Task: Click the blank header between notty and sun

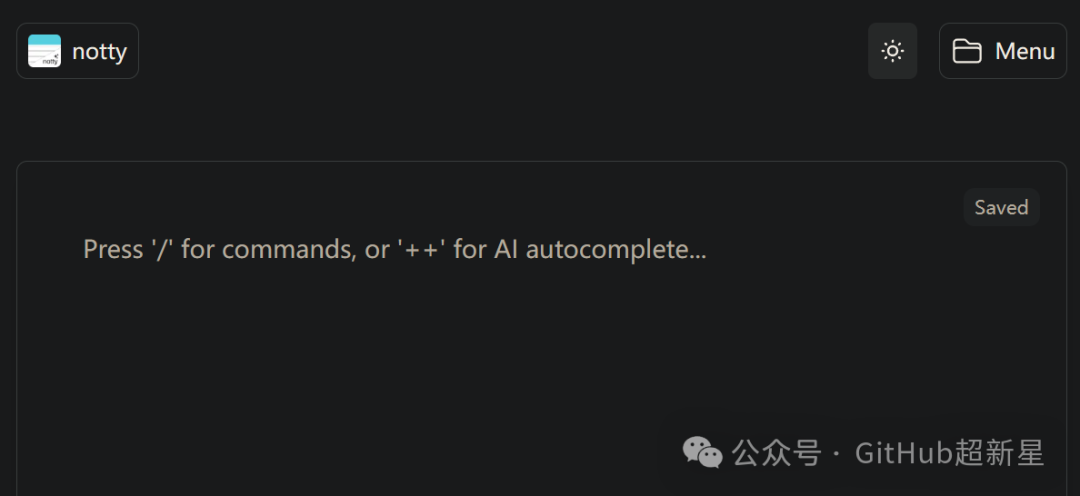Action: pyautogui.click(x=503, y=51)
